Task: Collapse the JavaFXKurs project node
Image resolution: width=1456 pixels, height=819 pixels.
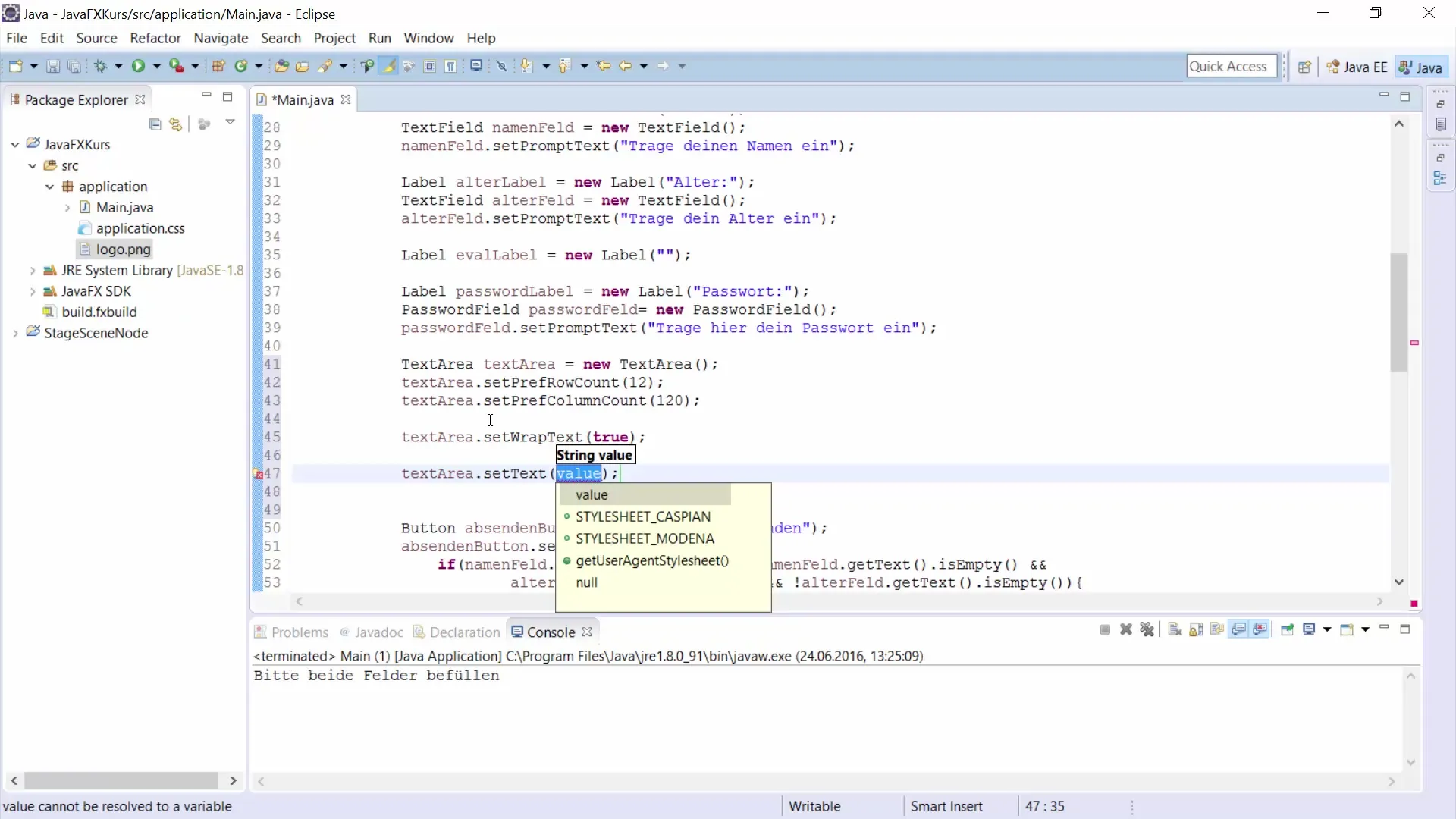Action: 15,144
